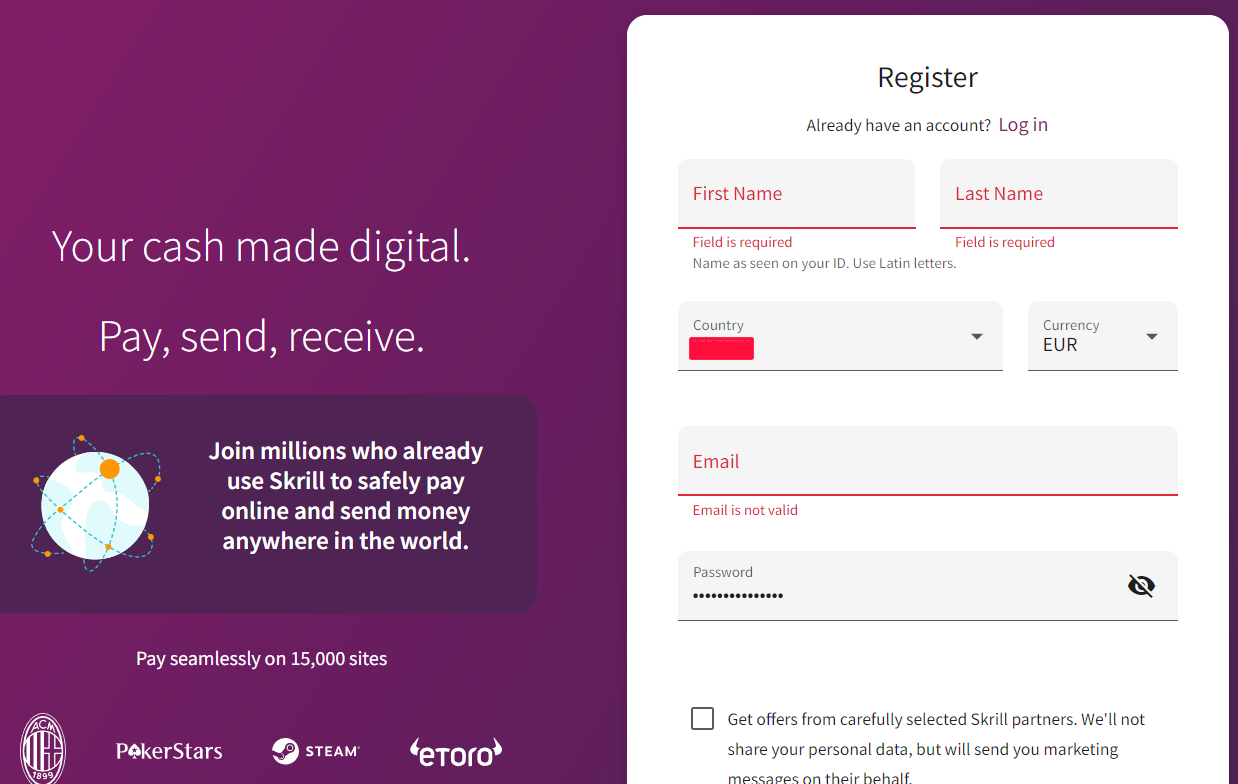Click 'Pay seamlessly on 15,000 sites' text
1238x784 pixels.
pyautogui.click(x=262, y=659)
